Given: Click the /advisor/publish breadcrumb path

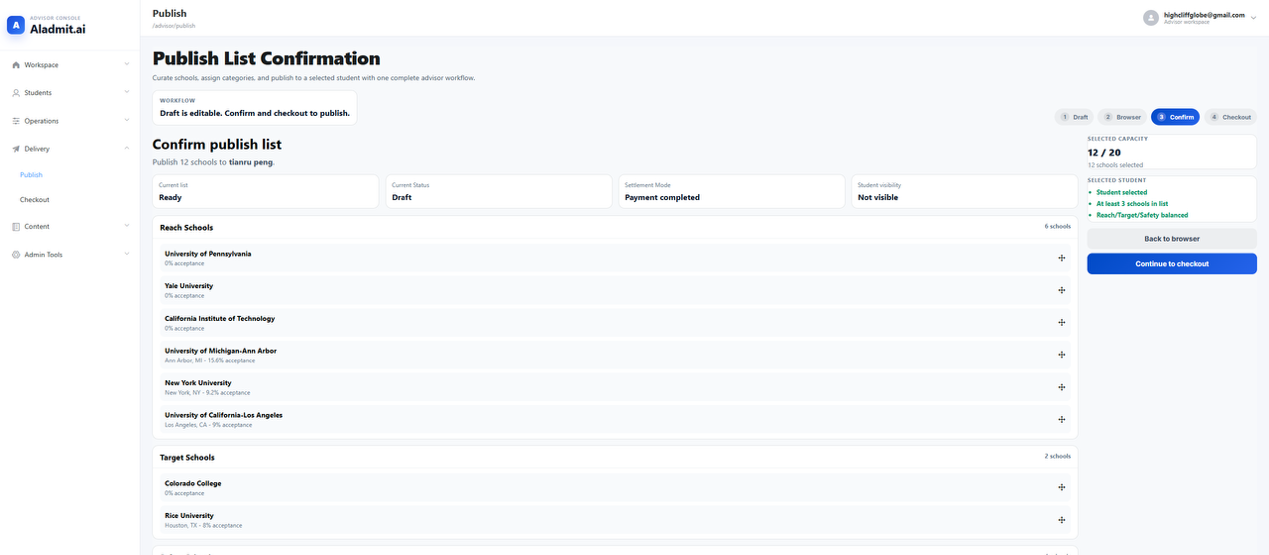Looking at the screenshot, I should (x=174, y=25).
